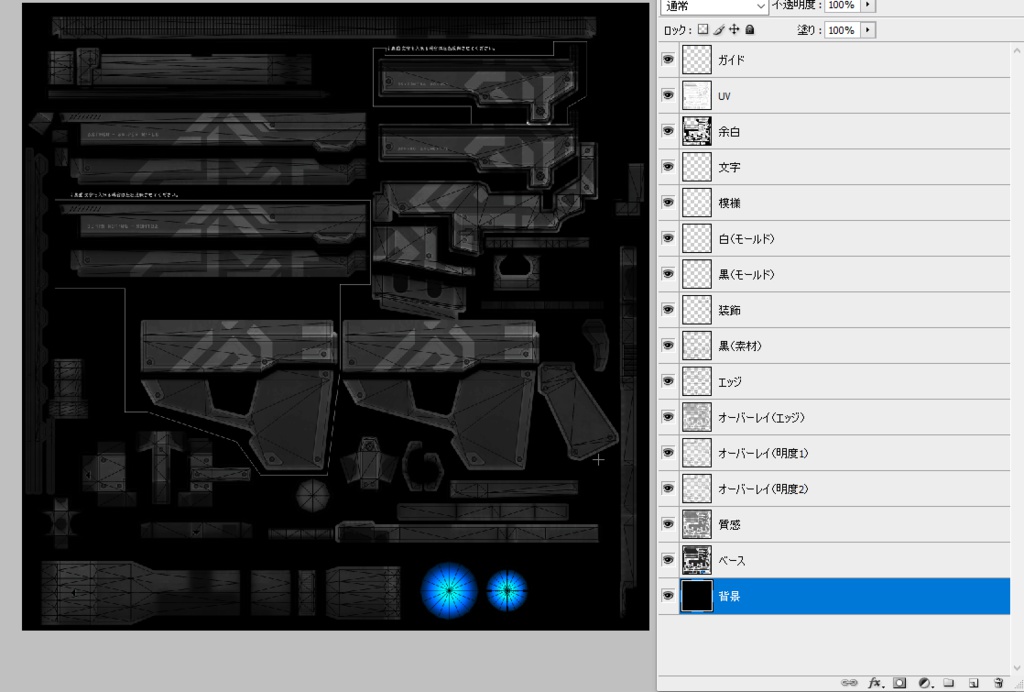Select the オーバーレイ(明度2) layer name
The image size is (1024, 692).
point(763,489)
